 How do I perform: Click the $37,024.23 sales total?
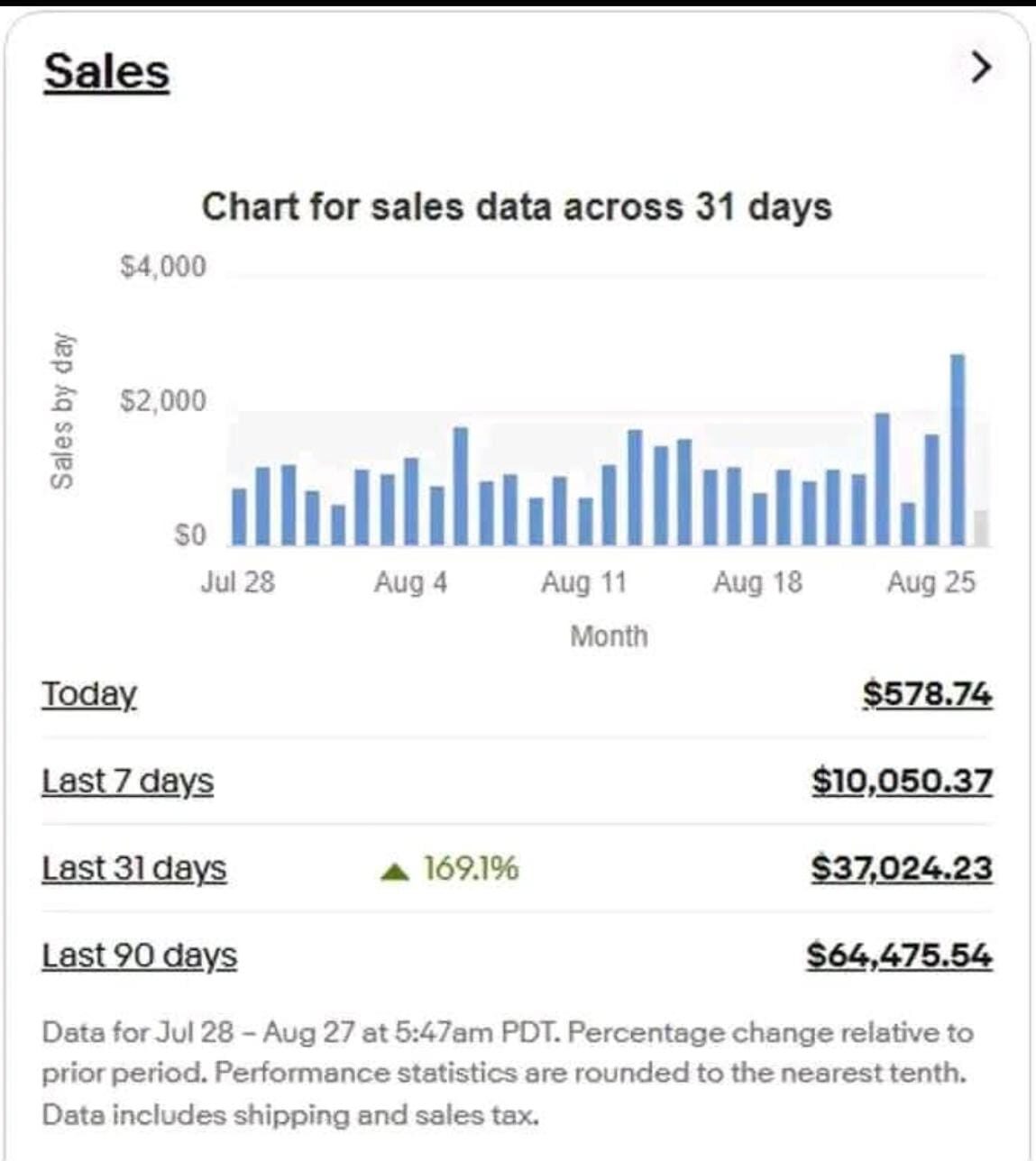click(x=902, y=869)
